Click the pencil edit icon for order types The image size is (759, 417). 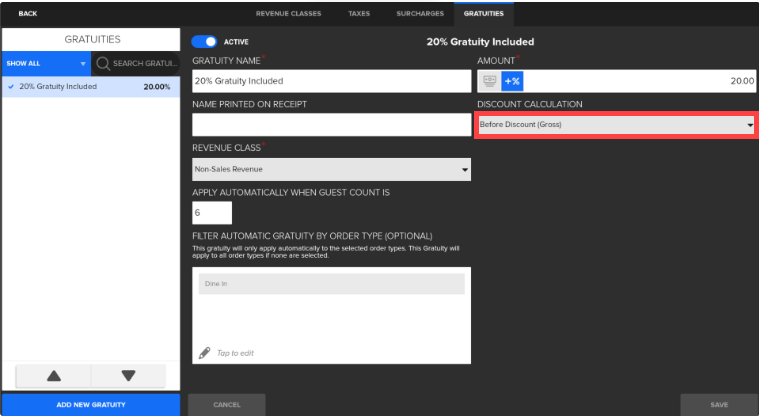point(205,352)
